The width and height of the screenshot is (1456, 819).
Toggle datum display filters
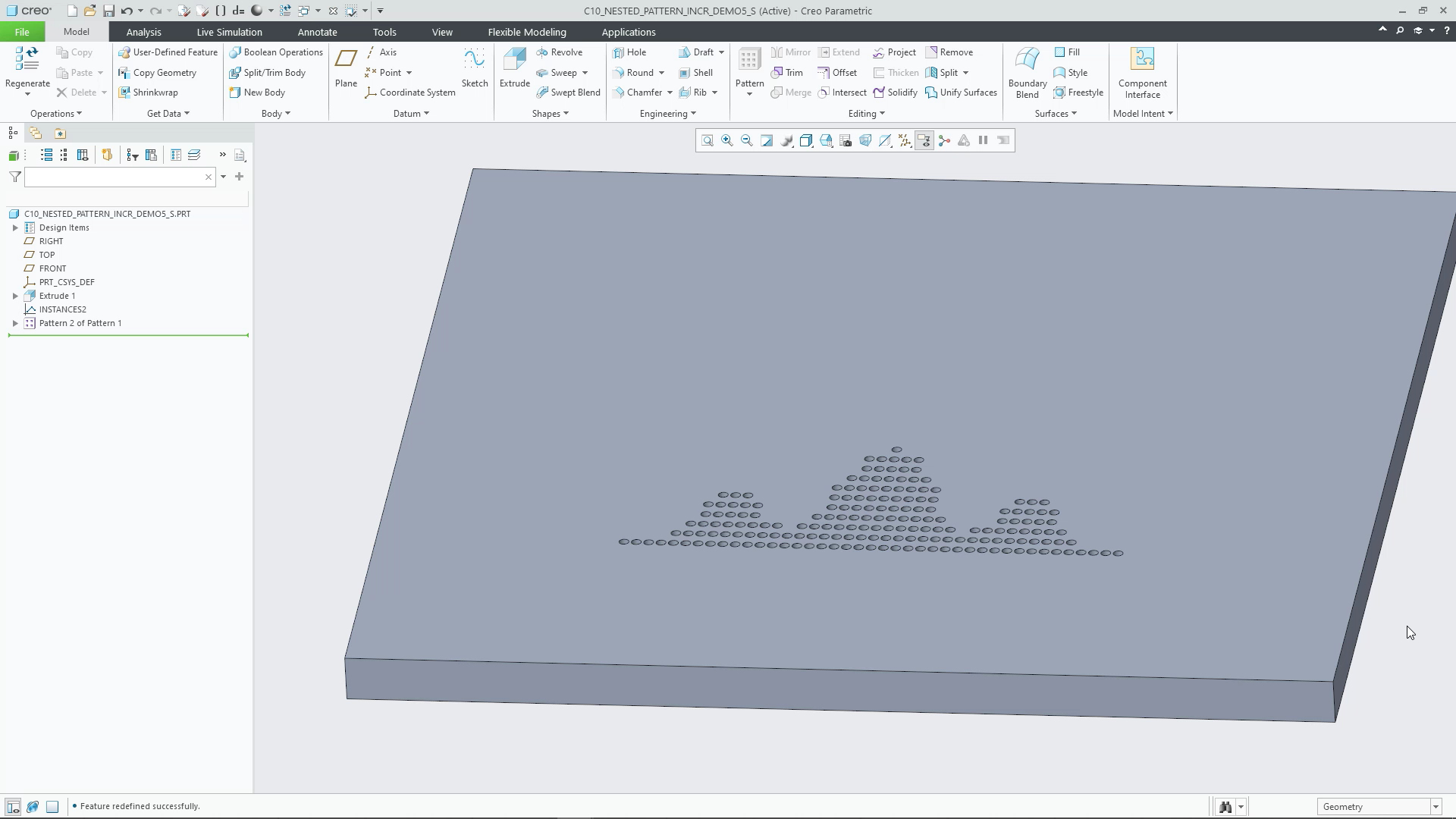point(905,140)
